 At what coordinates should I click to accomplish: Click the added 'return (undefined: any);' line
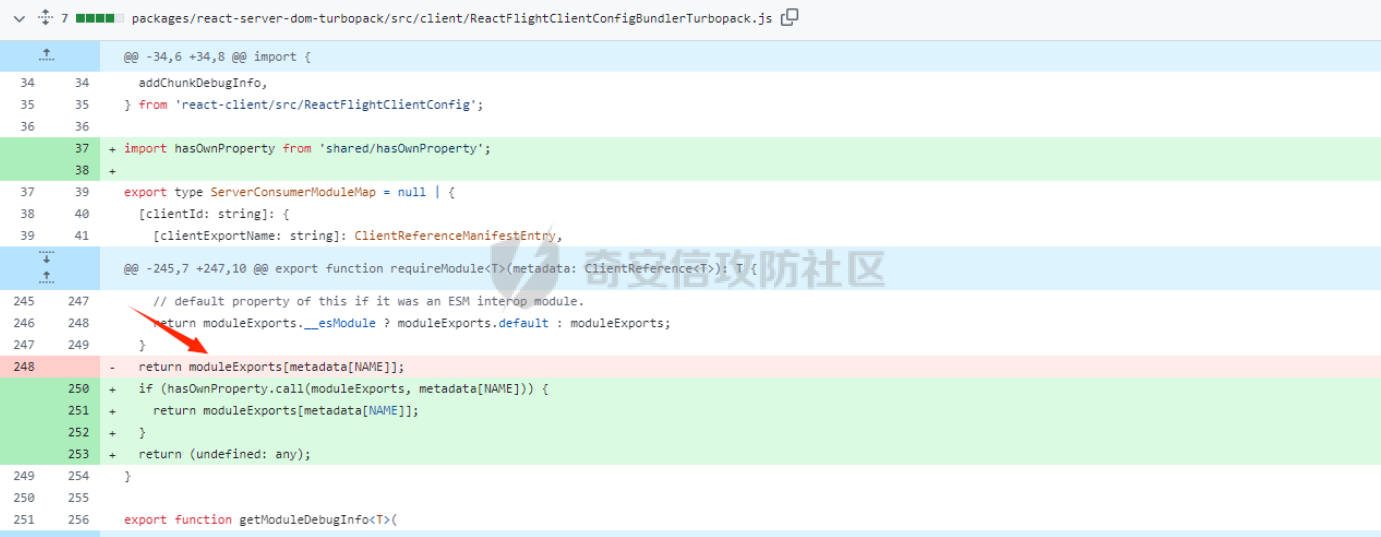(x=225, y=454)
